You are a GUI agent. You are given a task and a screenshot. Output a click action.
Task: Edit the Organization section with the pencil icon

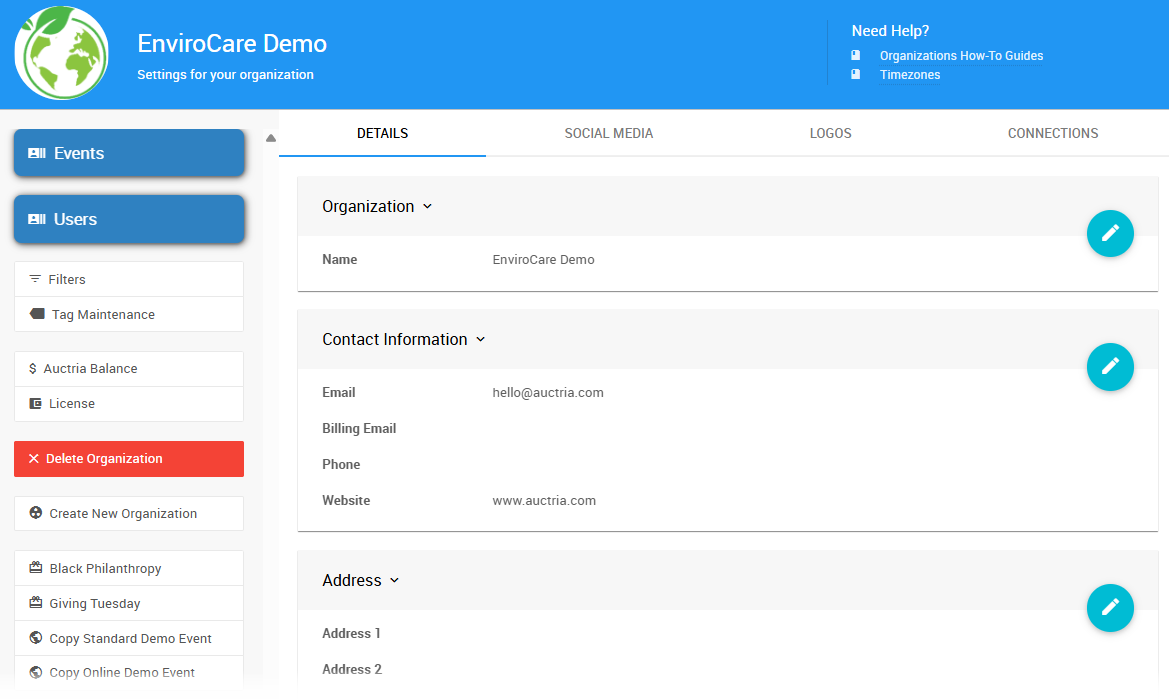[x=1110, y=233]
